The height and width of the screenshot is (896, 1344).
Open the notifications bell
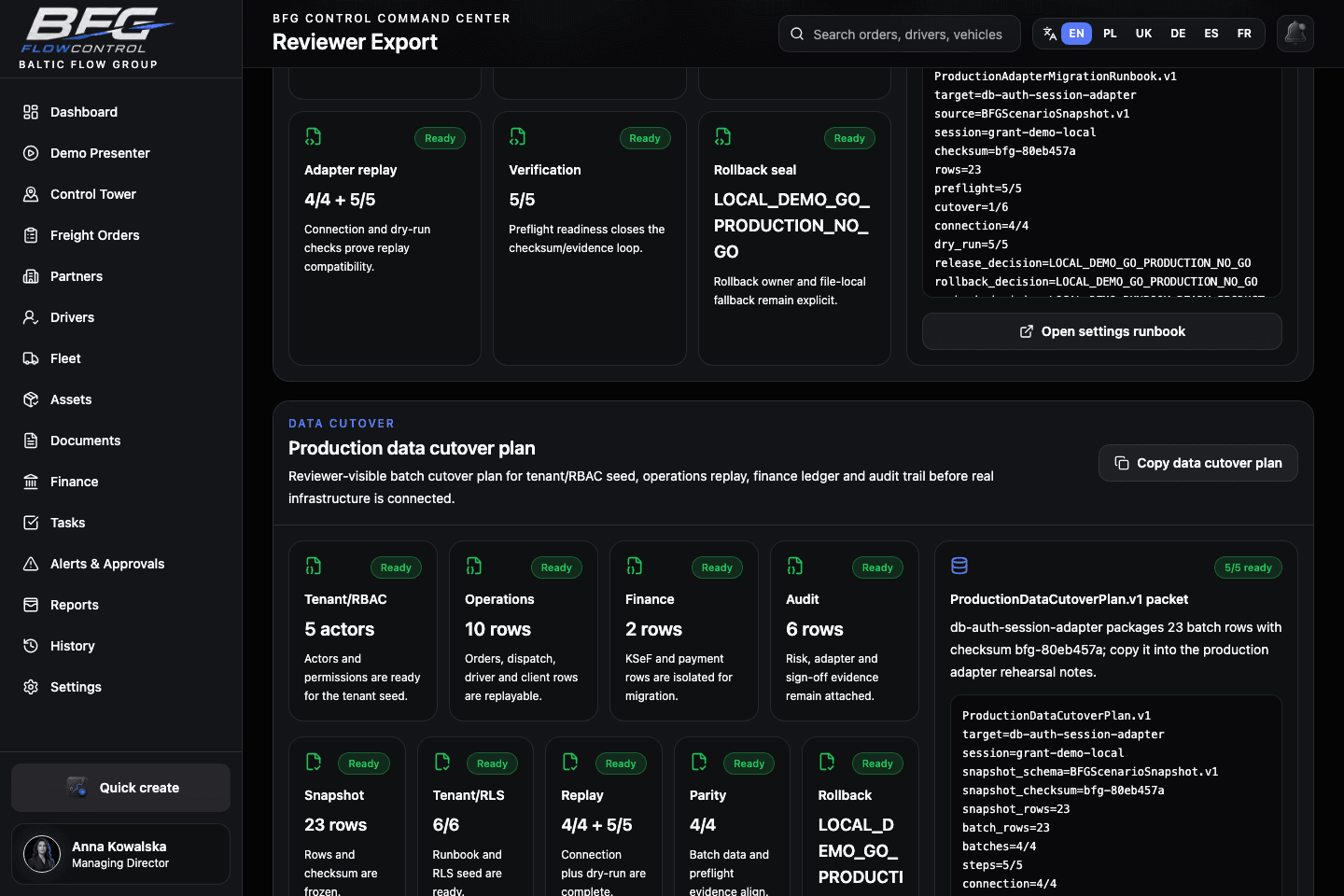coord(1295,34)
